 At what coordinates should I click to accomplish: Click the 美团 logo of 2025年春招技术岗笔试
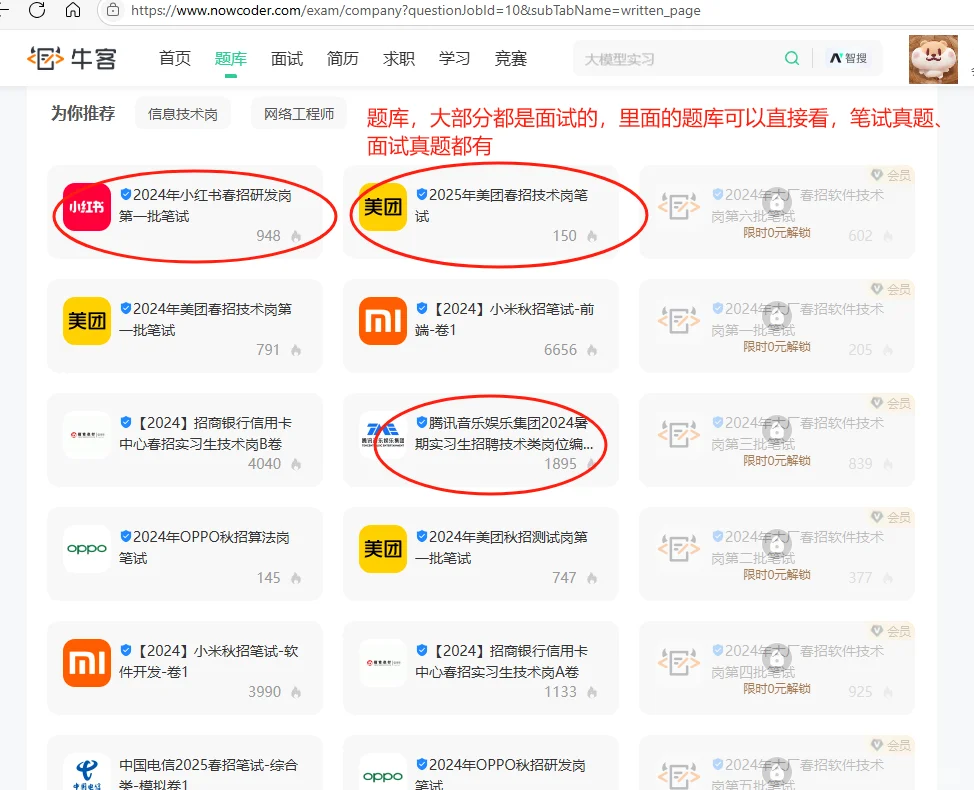[x=383, y=207]
